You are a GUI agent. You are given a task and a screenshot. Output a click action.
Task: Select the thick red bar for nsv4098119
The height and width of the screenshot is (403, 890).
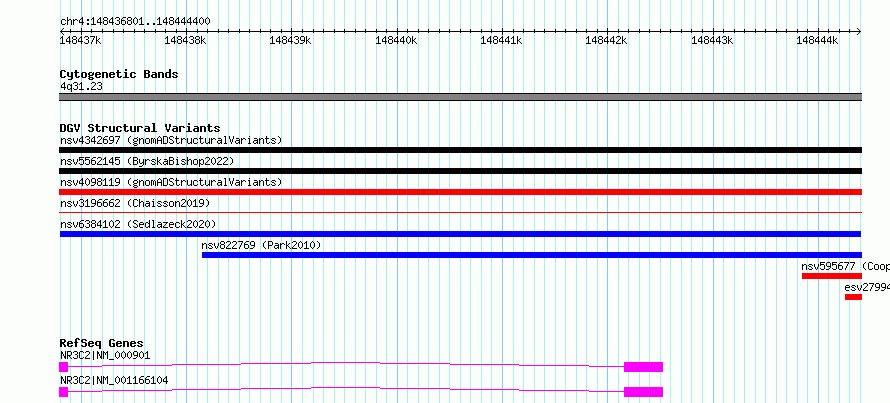[460, 192]
